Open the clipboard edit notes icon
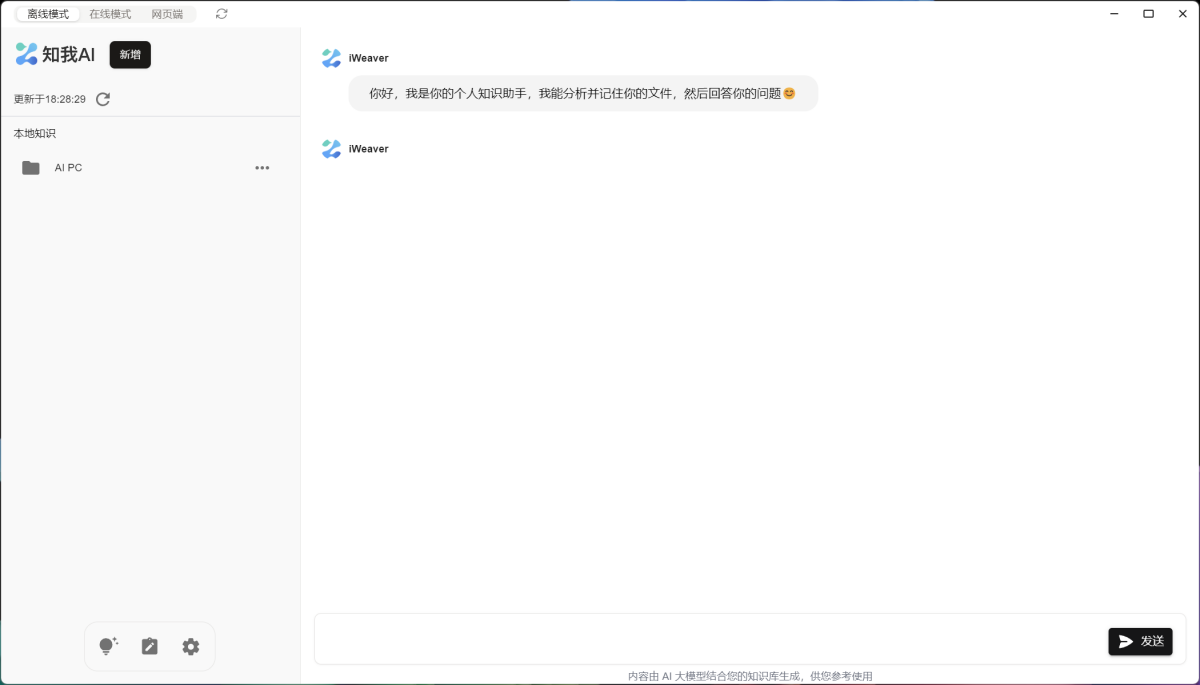 click(150, 646)
